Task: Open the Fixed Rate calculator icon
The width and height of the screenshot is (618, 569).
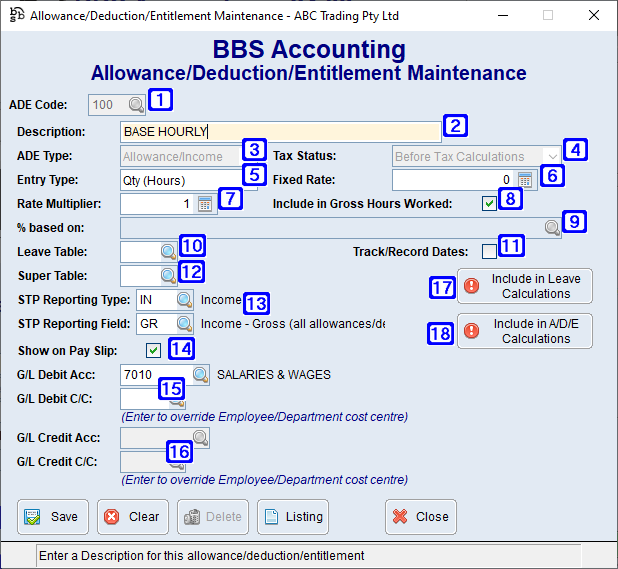Action: (525, 180)
